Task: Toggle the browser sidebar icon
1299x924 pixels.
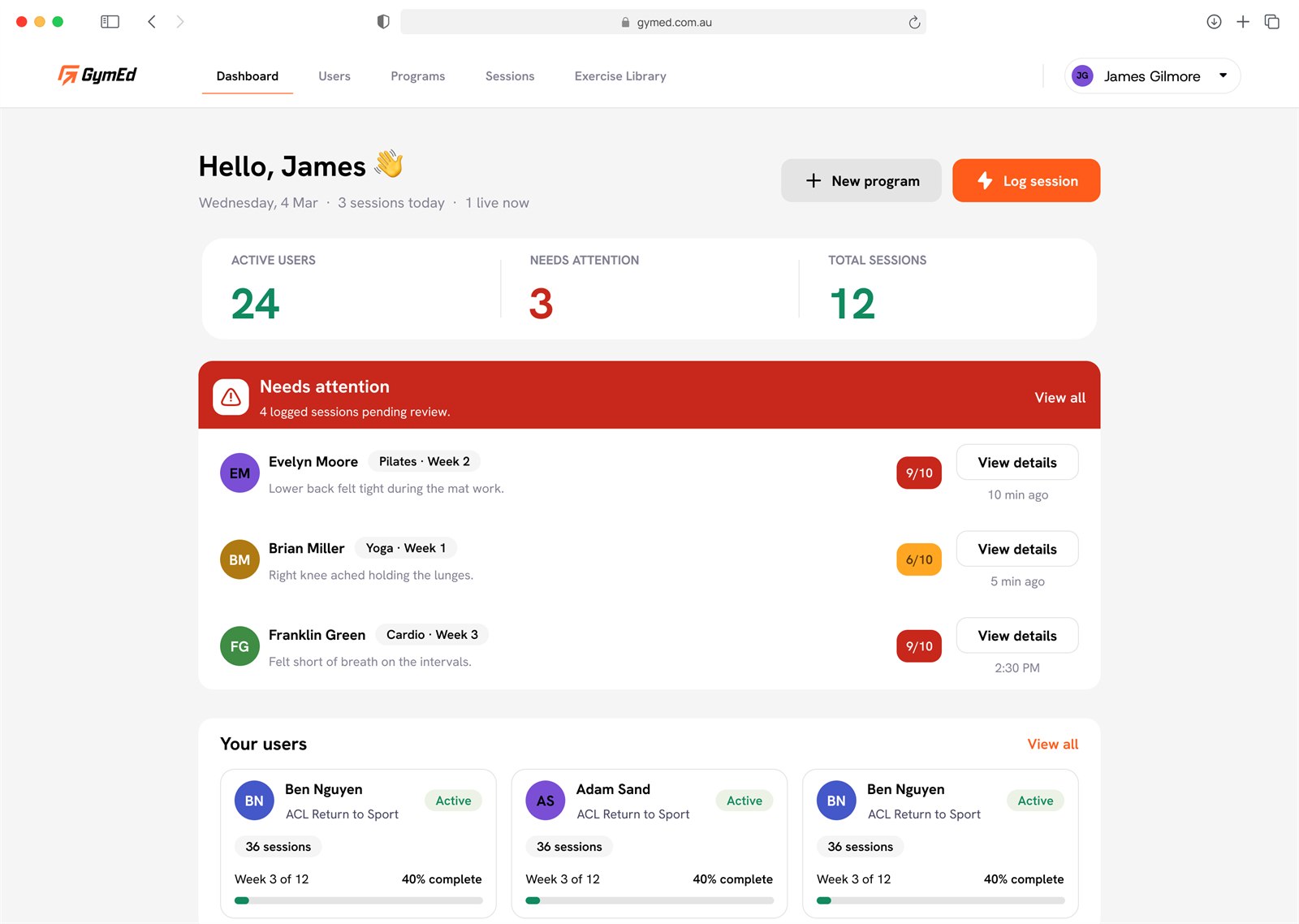Action: (x=110, y=22)
